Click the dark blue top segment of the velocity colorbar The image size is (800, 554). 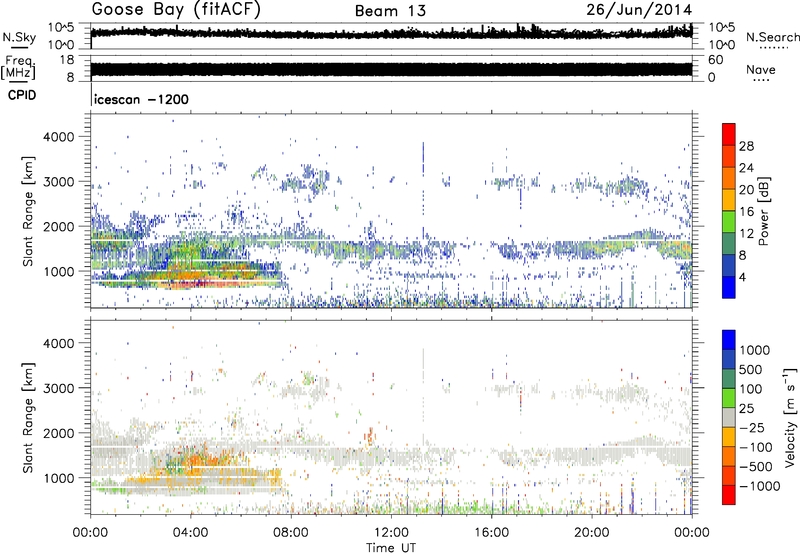coord(729,340)
